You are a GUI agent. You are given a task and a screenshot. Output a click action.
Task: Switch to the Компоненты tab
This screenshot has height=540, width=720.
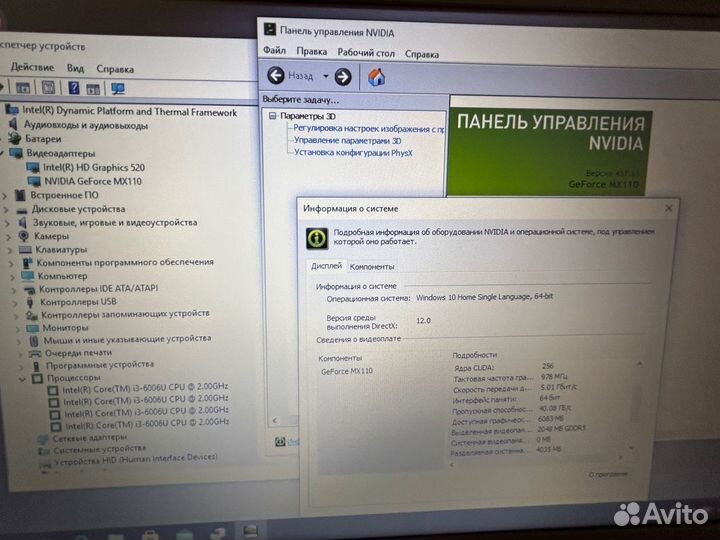pos(372,267)
